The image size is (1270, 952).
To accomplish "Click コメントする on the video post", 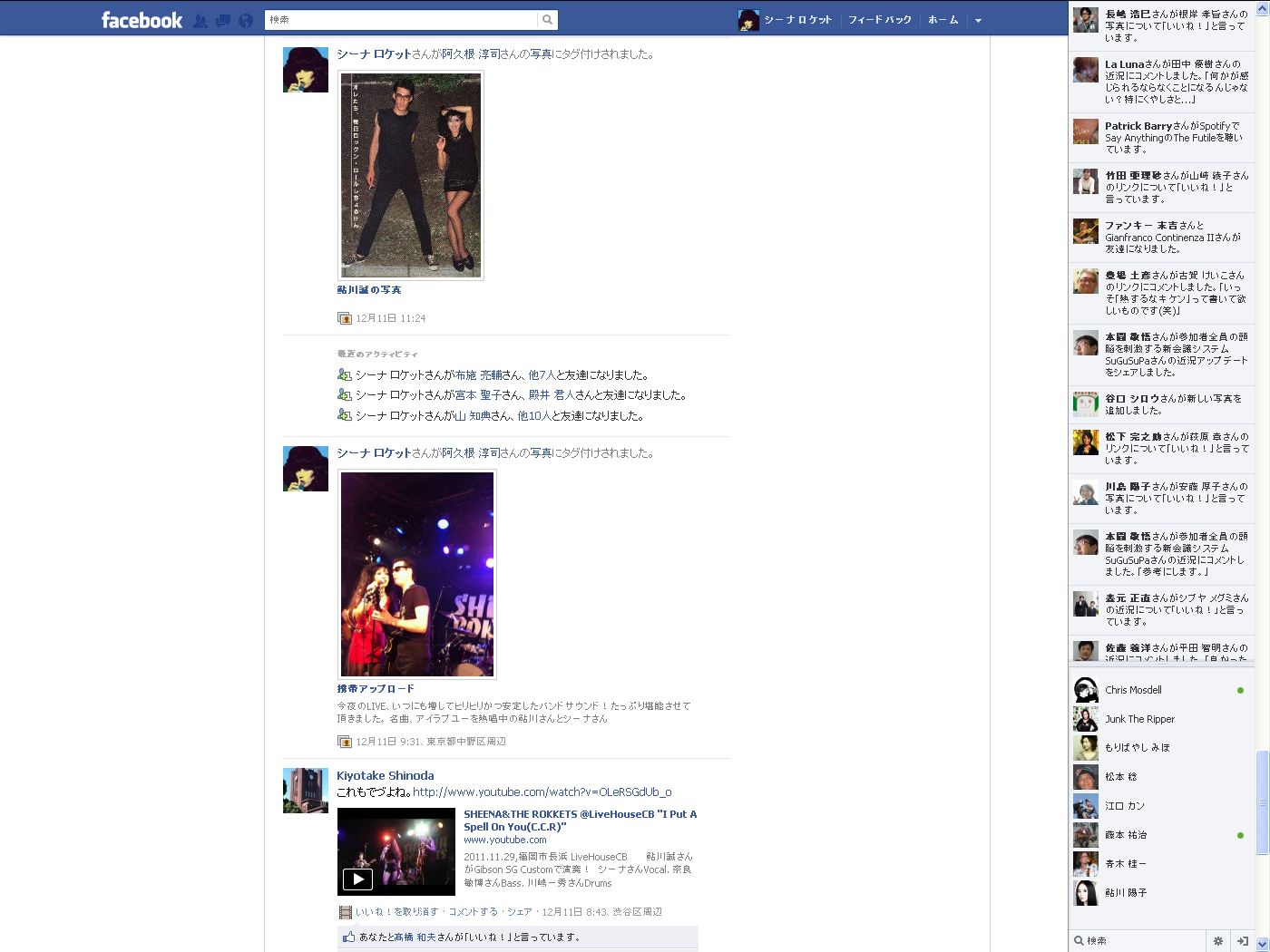I will [473, 912].
